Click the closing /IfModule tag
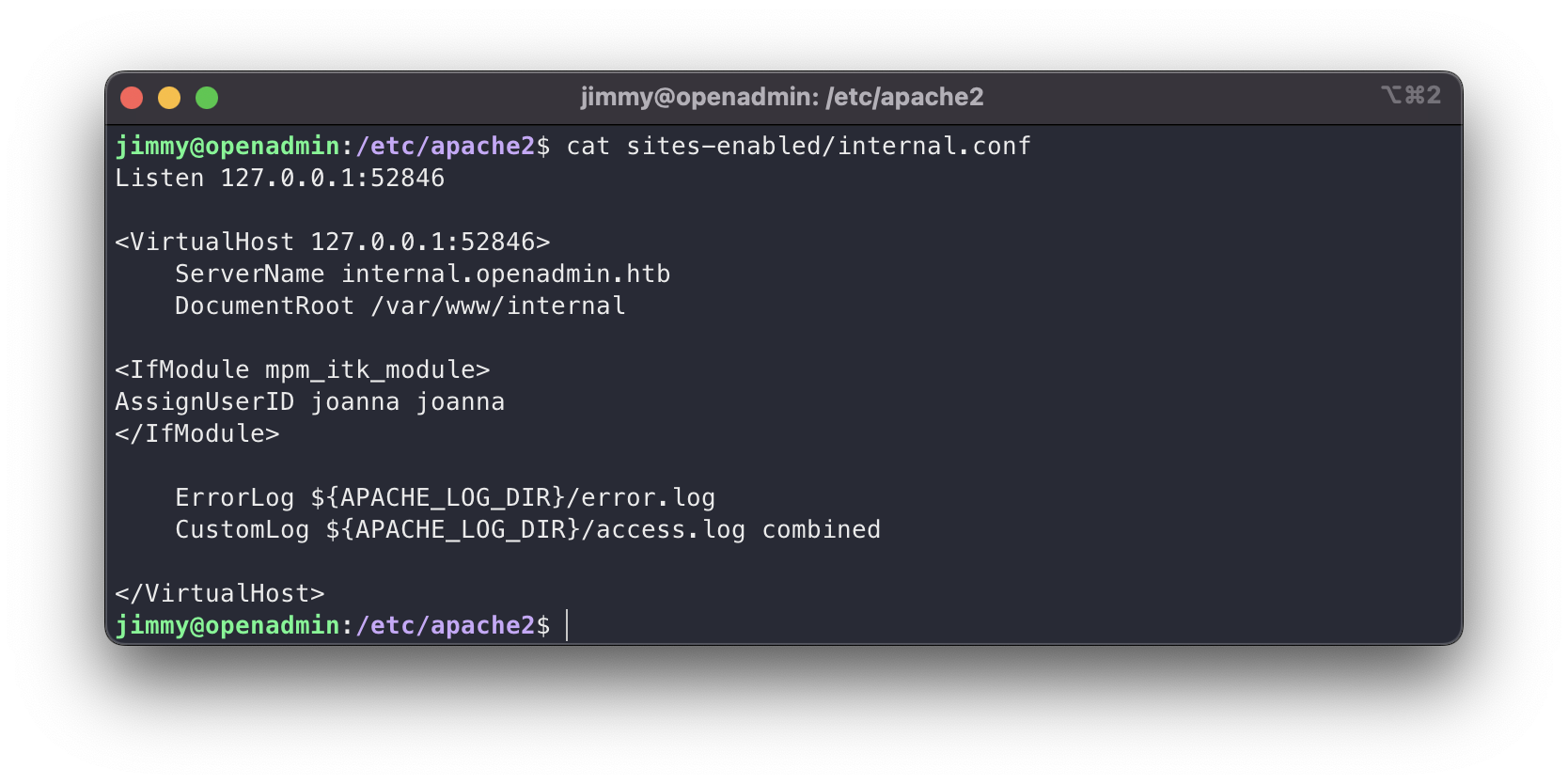 (197, 433)
